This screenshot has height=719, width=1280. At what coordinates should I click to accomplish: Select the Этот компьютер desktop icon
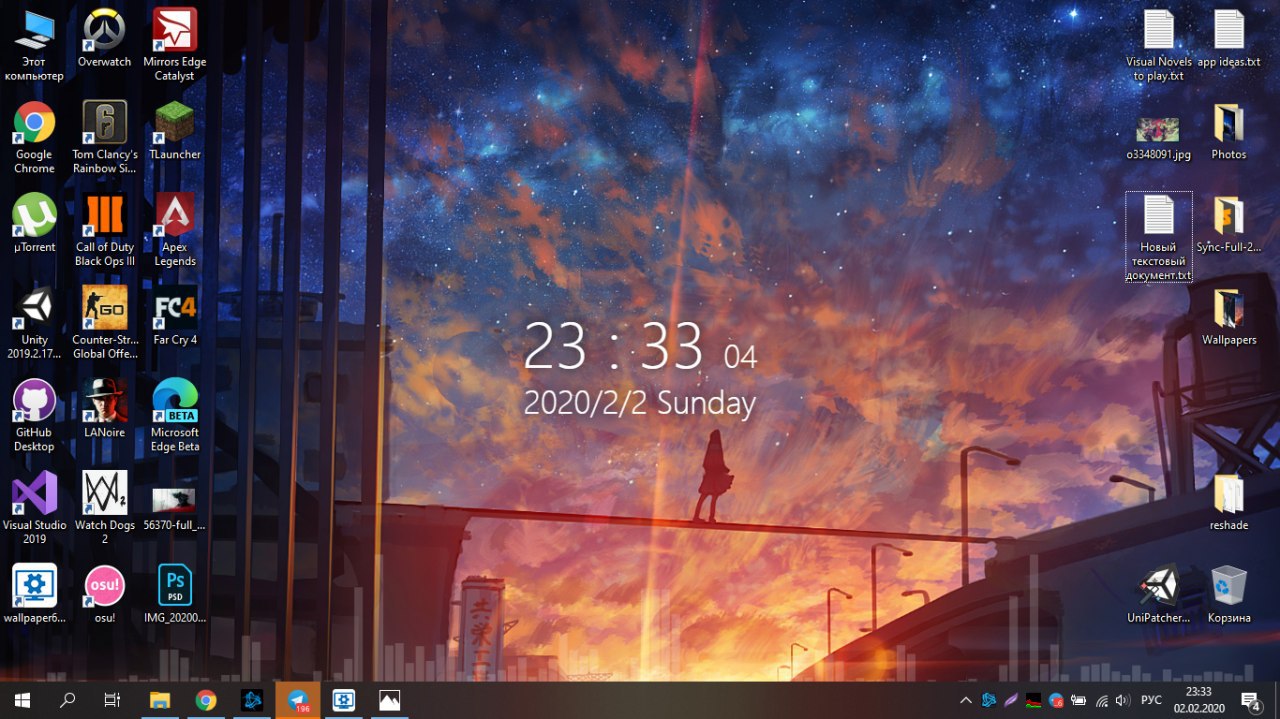[x=34, y=46]
